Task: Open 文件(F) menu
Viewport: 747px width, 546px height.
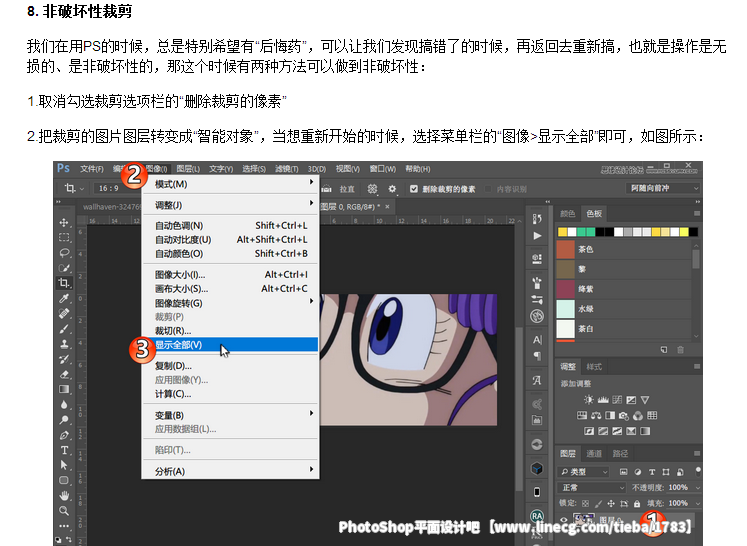Action: click(x=92, y=169)
